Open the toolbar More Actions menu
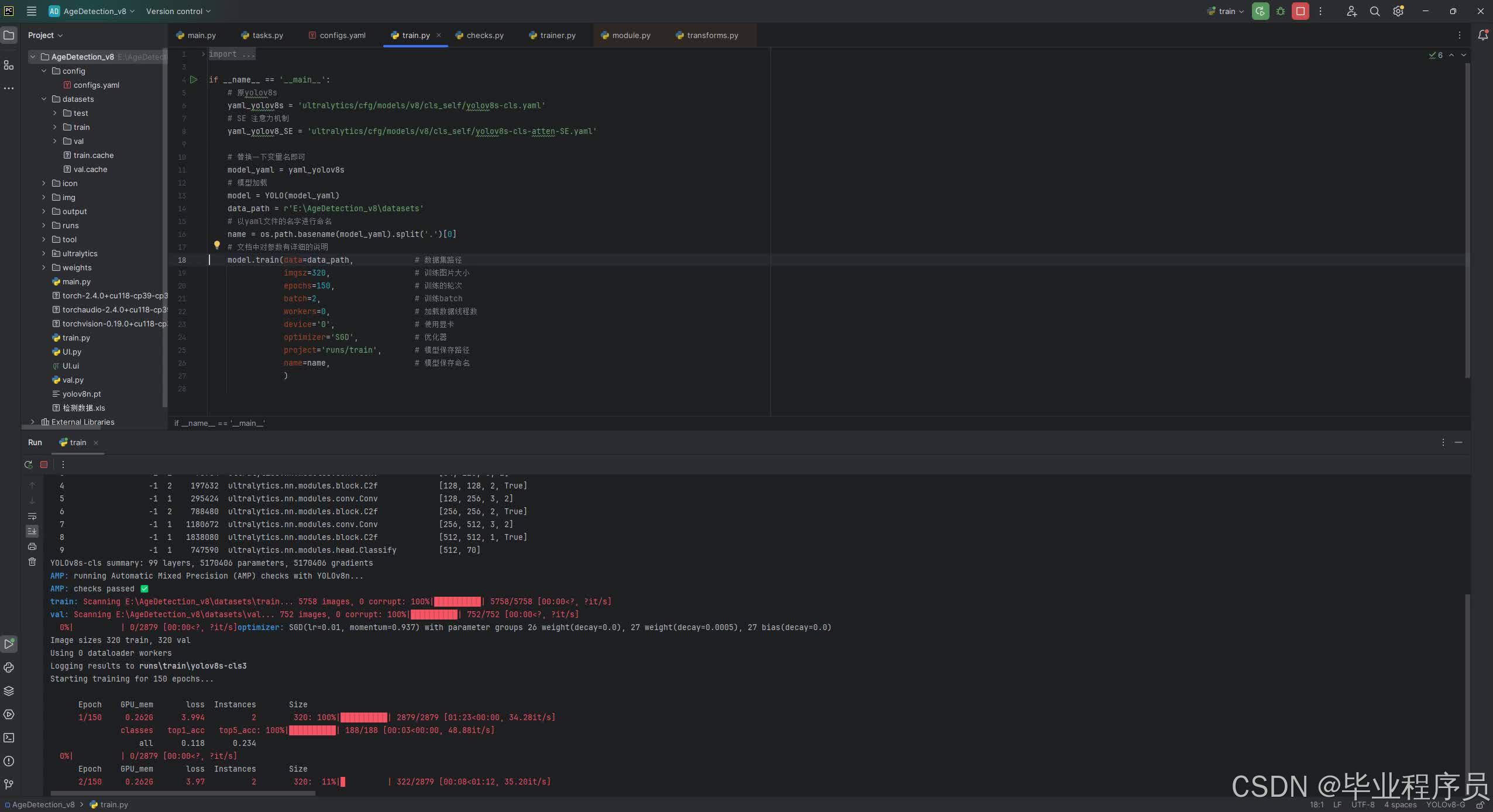The height and width of the screenshot is (812, 1493). pyautogui.click(x=1320, y=11)
